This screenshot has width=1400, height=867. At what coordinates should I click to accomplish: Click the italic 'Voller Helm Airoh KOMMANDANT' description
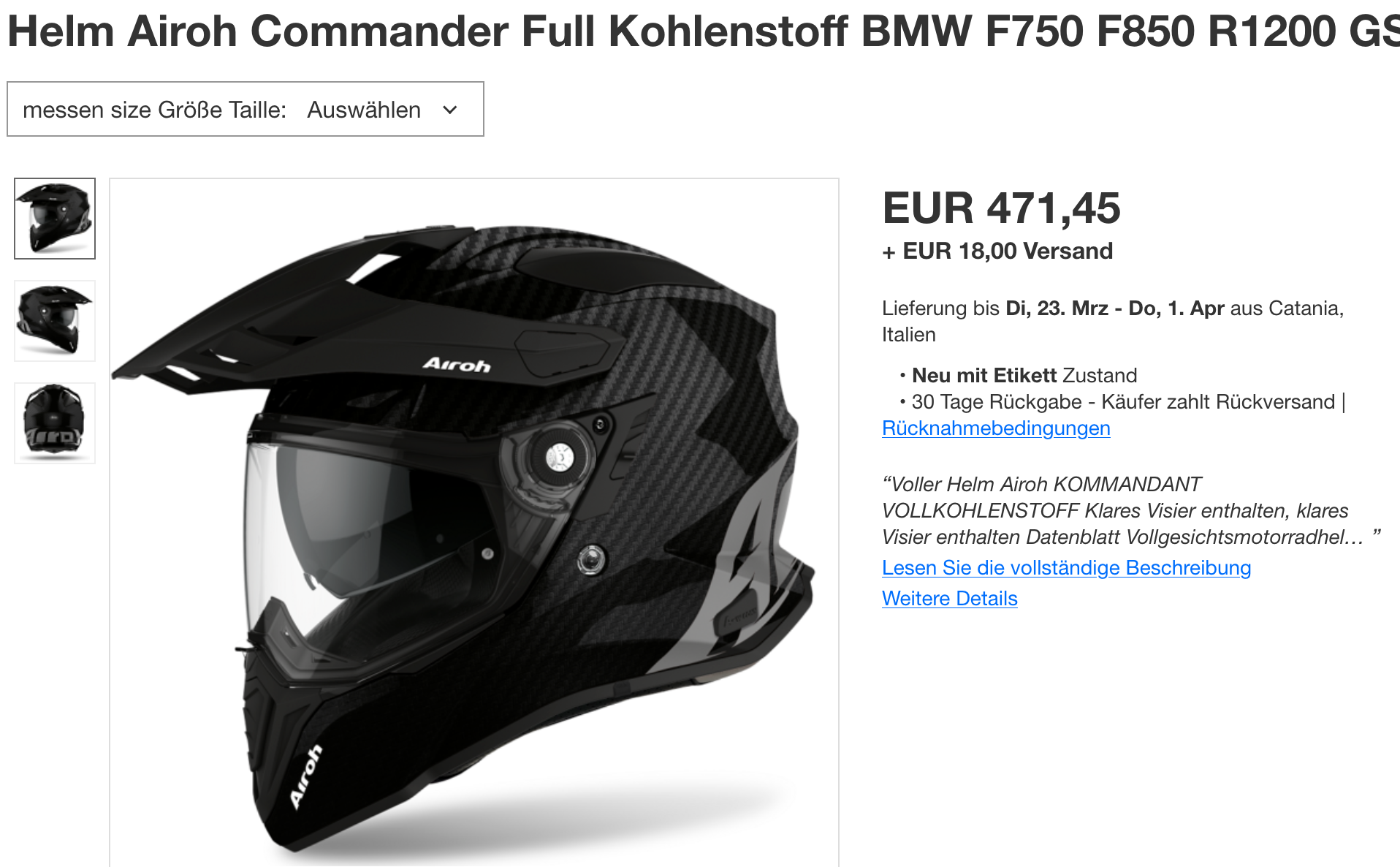(x=1046, y=485)
